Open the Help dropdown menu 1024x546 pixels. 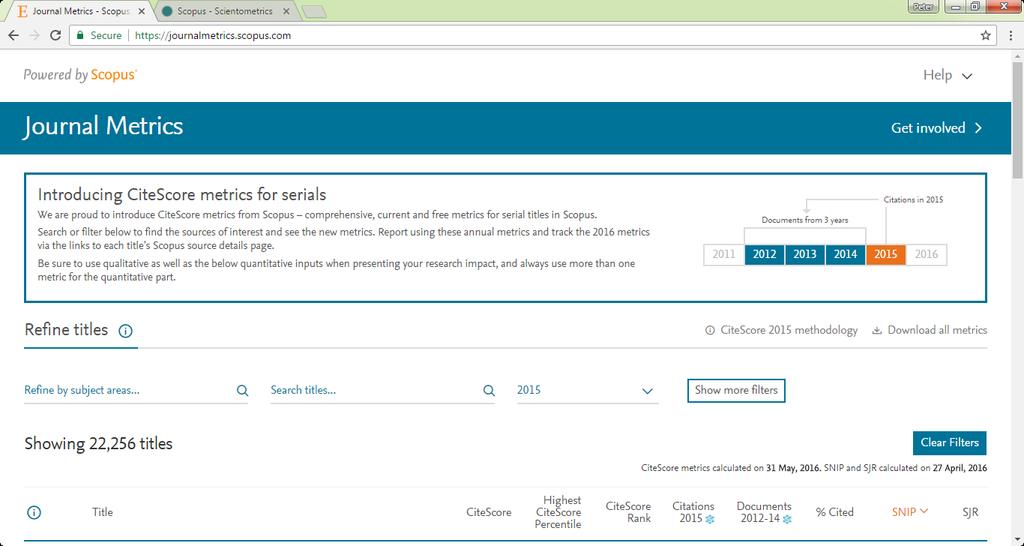point(948,75)
